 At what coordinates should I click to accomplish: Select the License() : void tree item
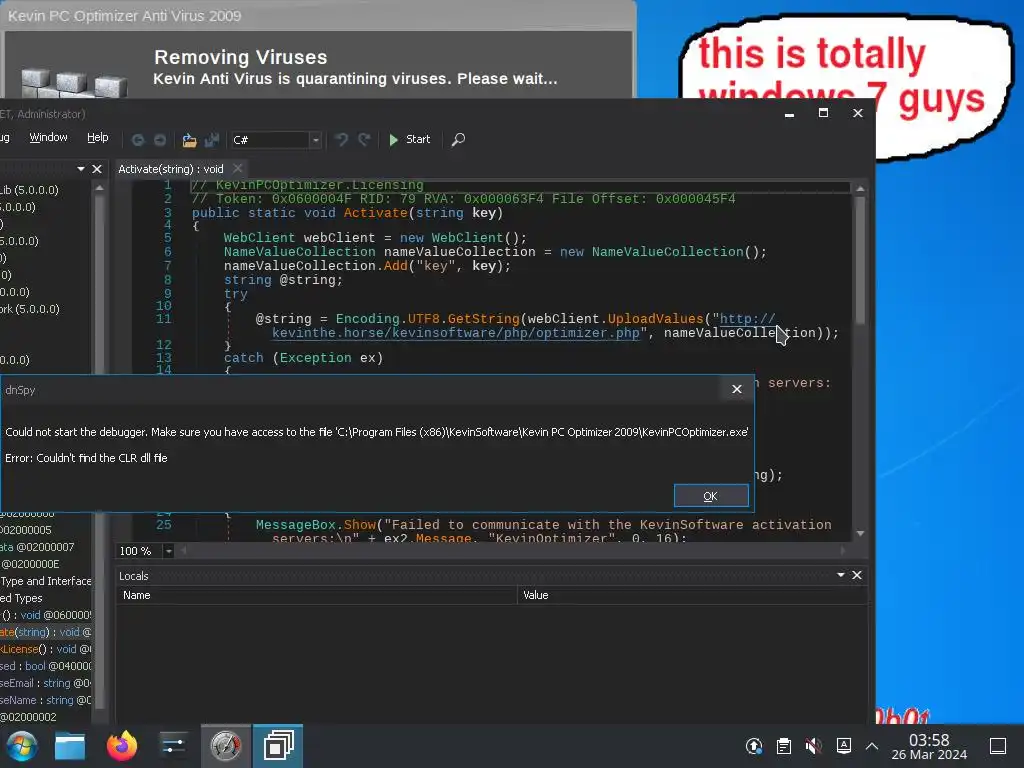(x=45, y=649)
